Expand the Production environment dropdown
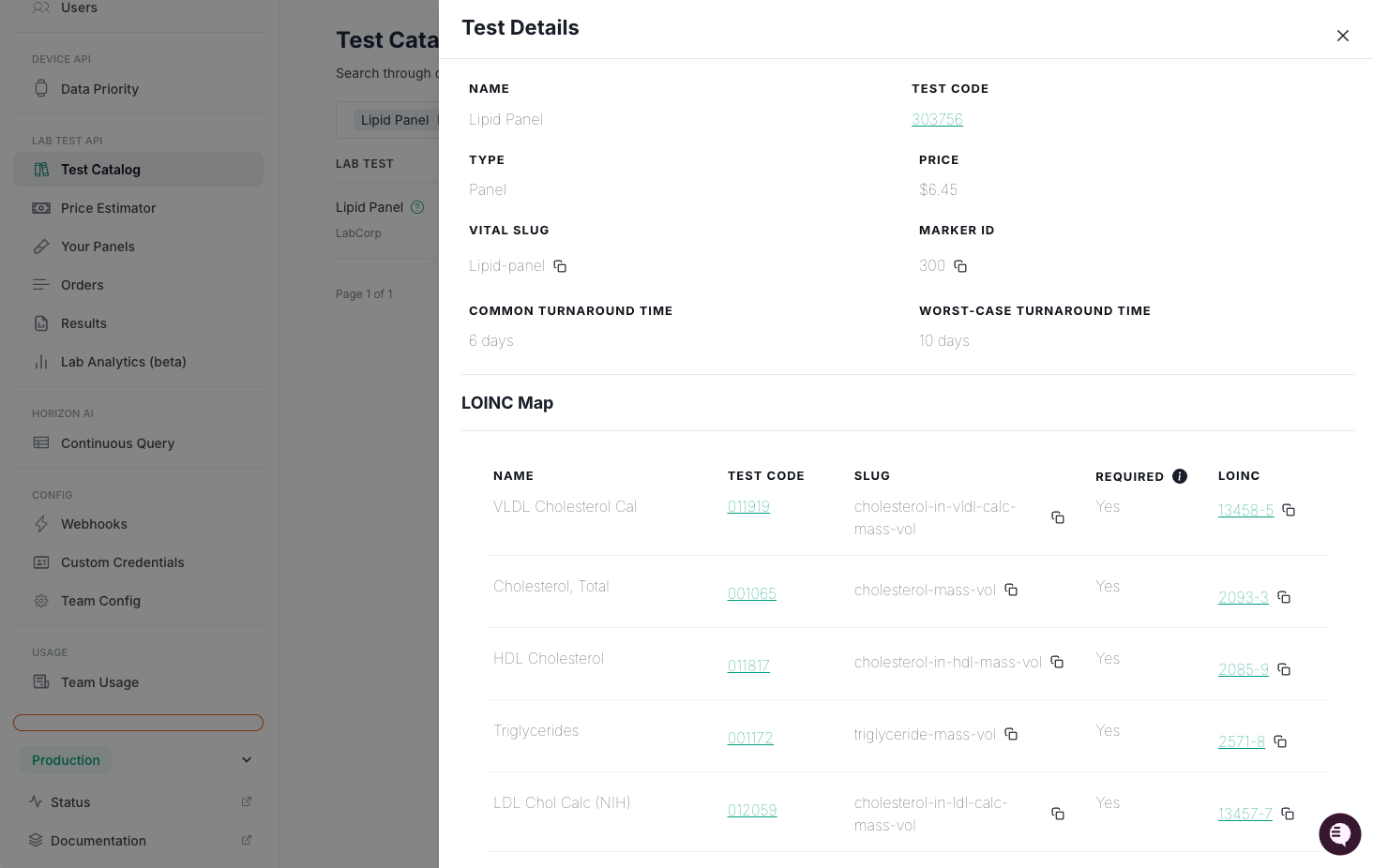Image resolution: width=1373 pixels, height=868 pixels. [x=247, y=760]
